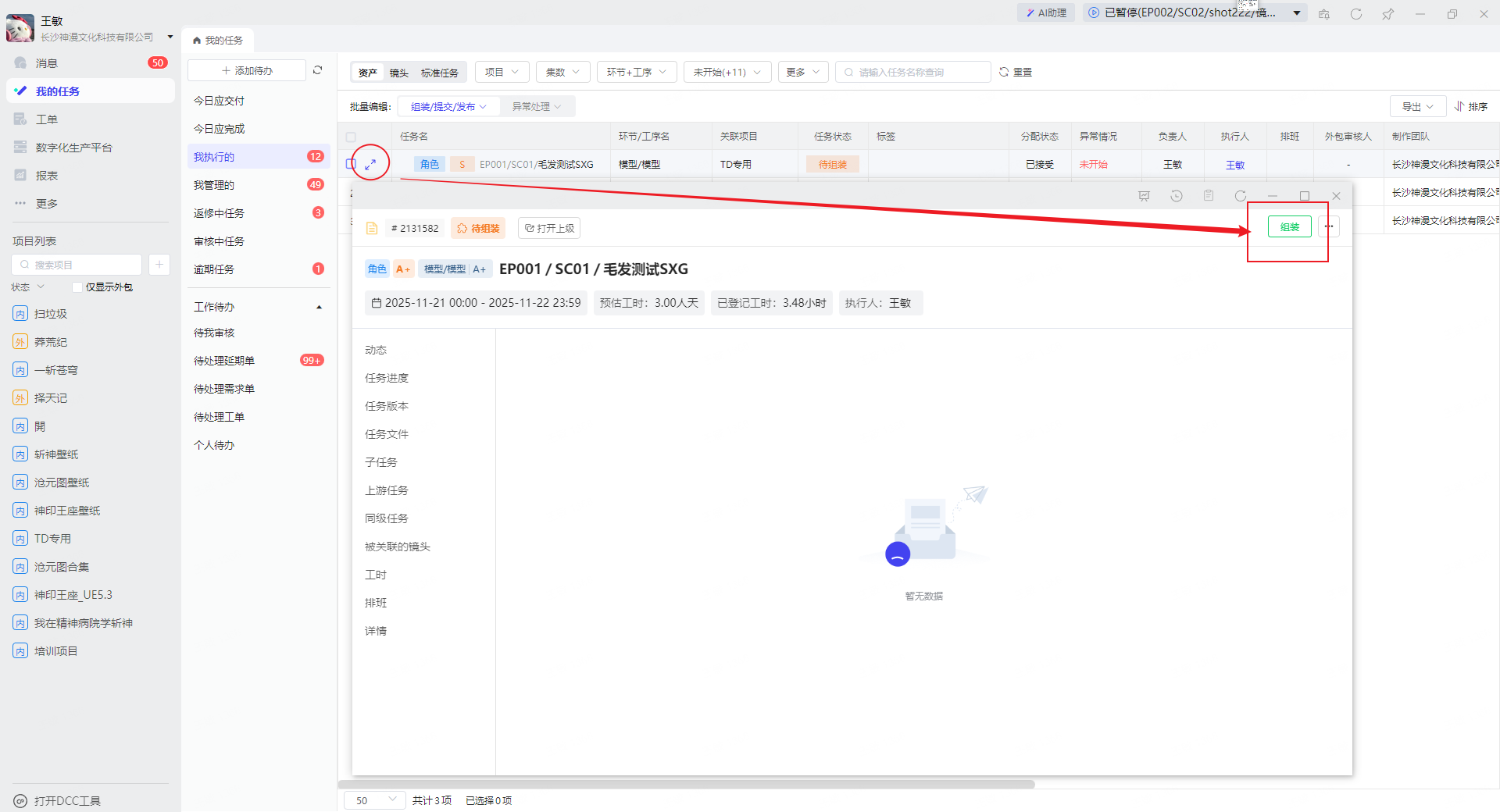Click the expand arrows icon on first task row

click(370, 164)
